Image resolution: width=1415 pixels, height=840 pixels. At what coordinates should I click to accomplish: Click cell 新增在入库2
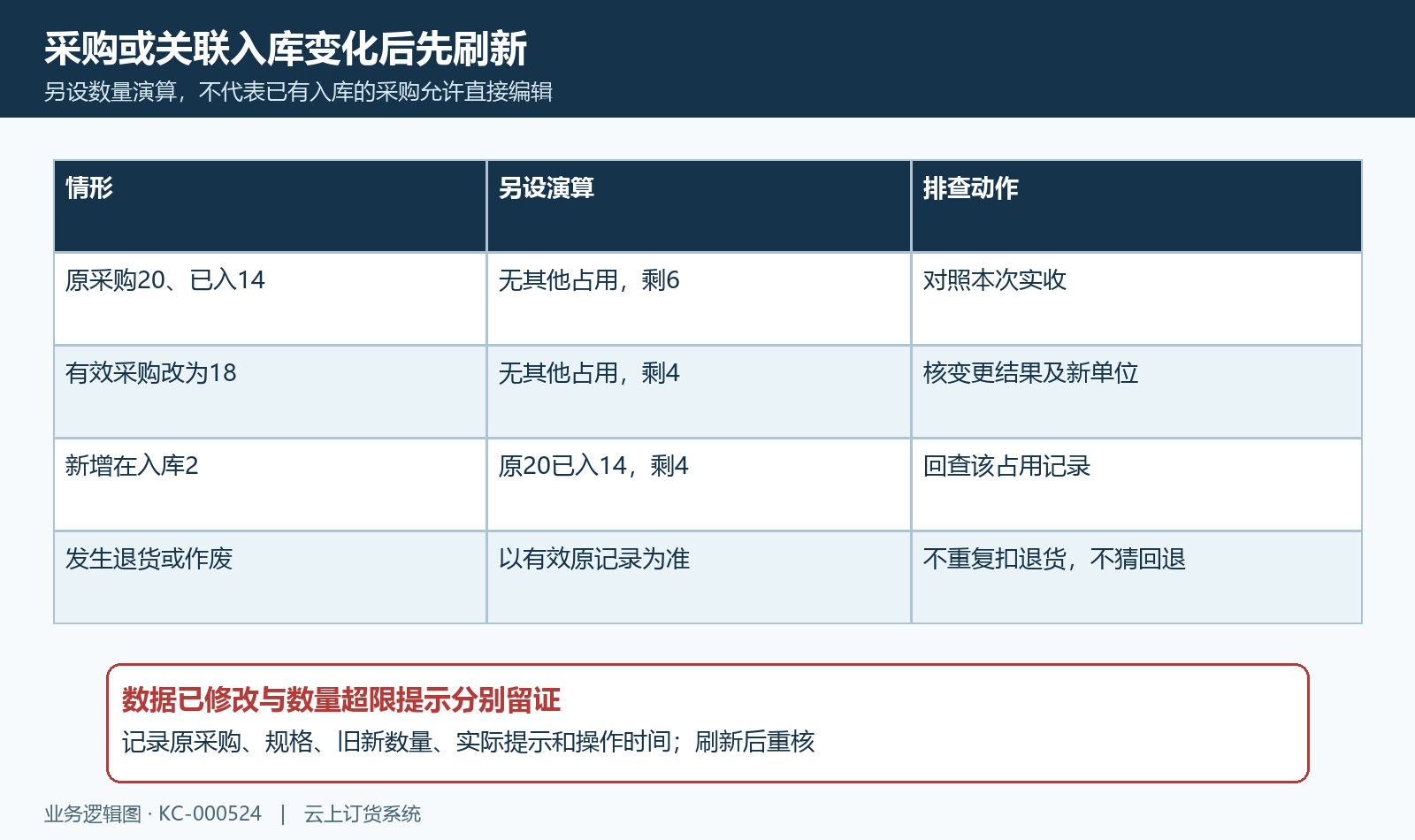pyautogui.click(x=271, y=485)
